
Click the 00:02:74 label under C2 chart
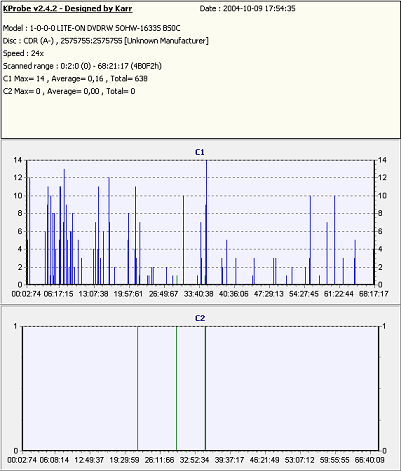[22, 460]
